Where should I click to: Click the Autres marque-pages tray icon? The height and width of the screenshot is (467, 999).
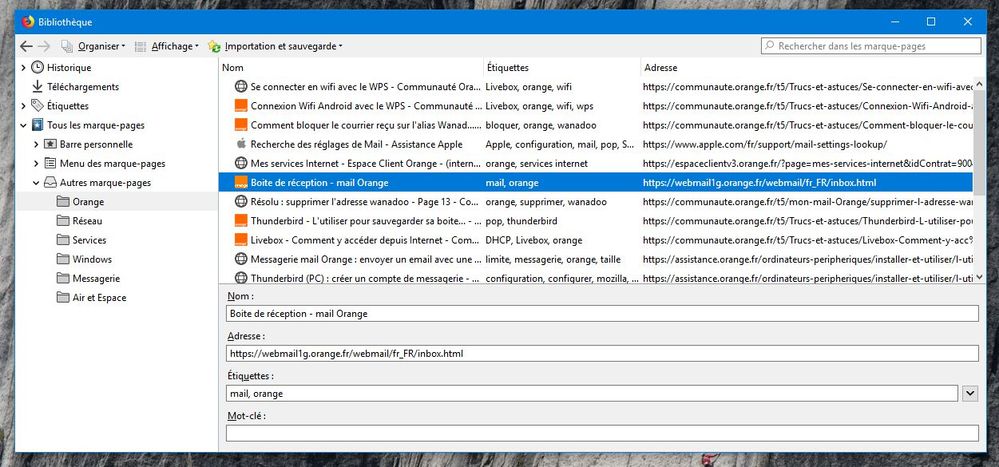tap(50, 183)
